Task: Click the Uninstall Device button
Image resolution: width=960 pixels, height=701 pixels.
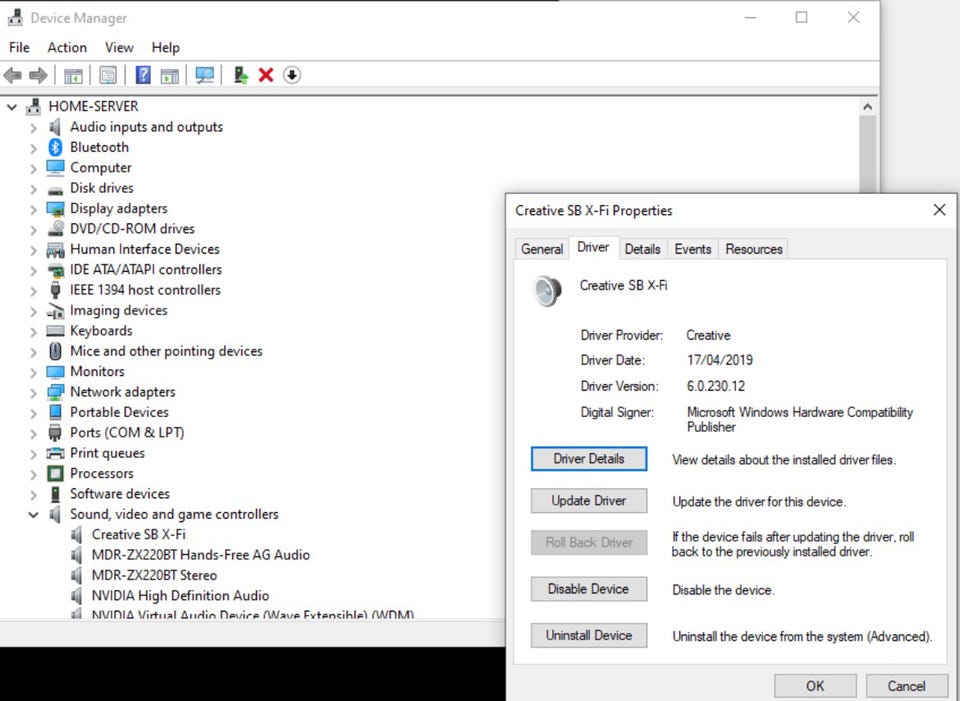Action: click(588, 635)
